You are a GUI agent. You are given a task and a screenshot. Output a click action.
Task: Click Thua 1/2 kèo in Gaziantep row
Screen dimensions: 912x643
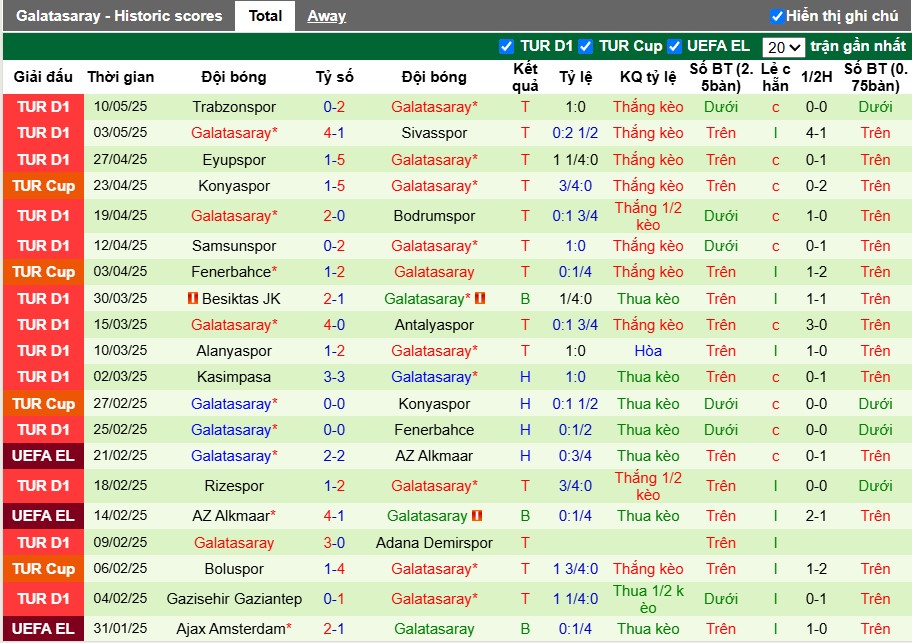click(648, 599)
